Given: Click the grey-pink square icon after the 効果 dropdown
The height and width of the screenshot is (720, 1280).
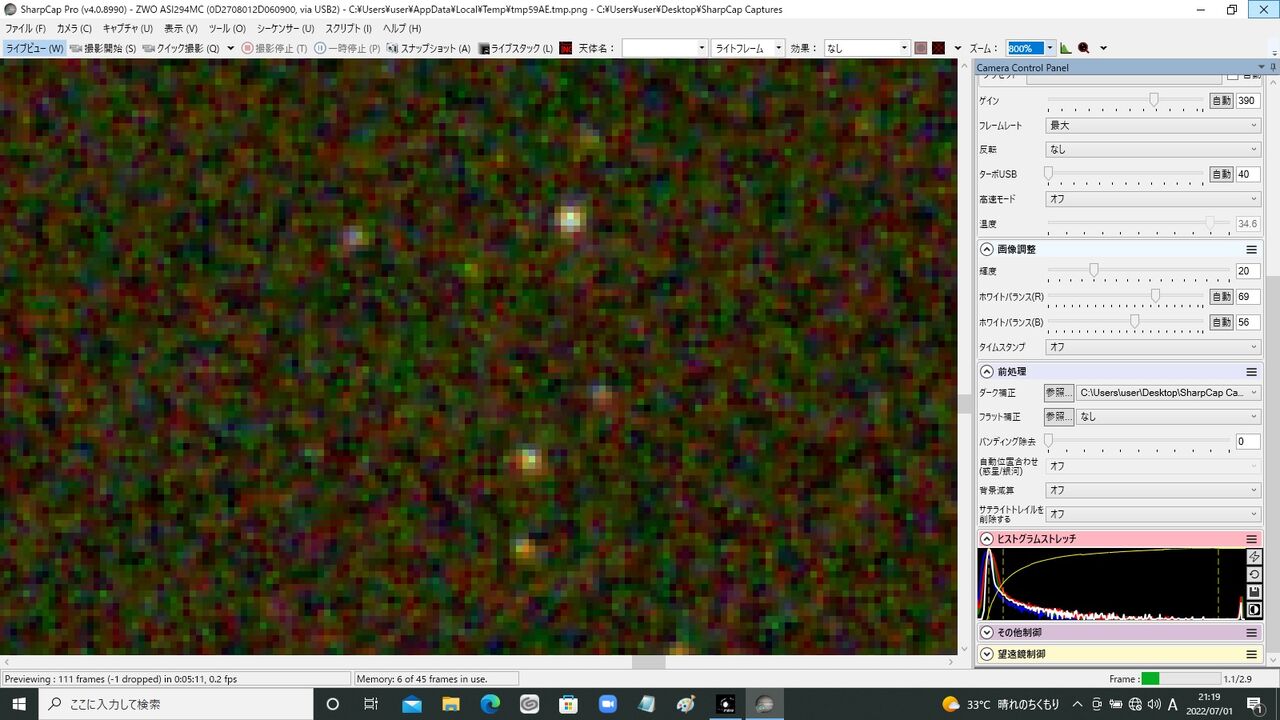Looking at the screenshot, I should click(x=921, y=48).
